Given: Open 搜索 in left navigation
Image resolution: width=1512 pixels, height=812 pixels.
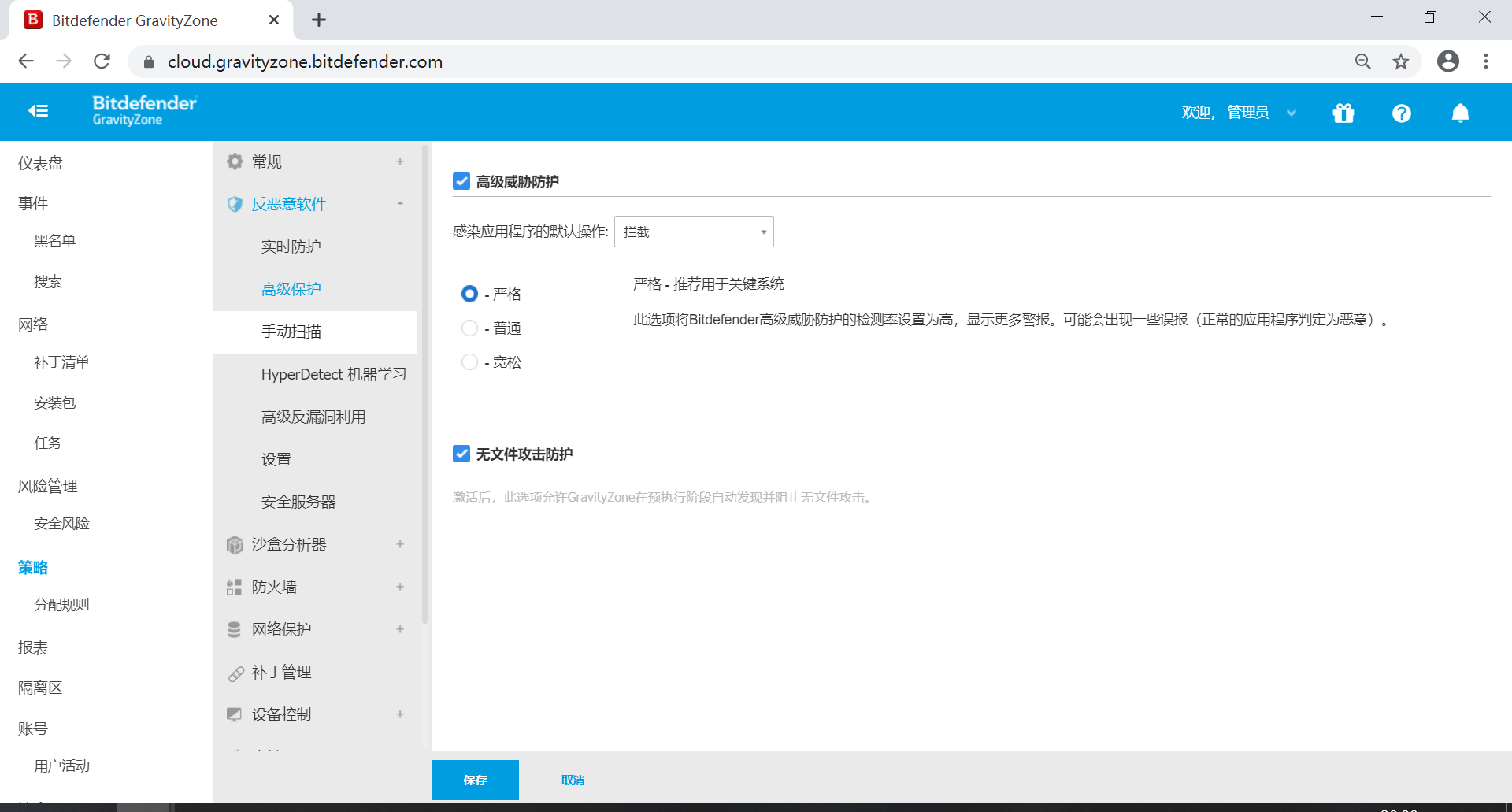Looking at the screenshot, I should (x=47, y=281).
